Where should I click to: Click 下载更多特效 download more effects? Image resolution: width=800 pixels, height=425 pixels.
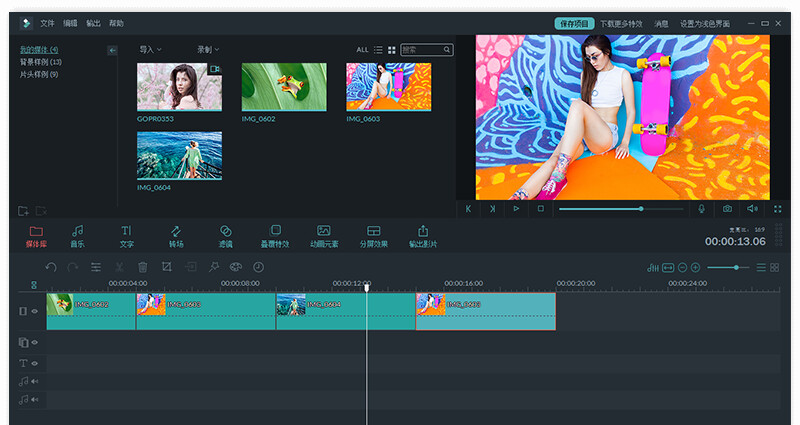(620, 23)
